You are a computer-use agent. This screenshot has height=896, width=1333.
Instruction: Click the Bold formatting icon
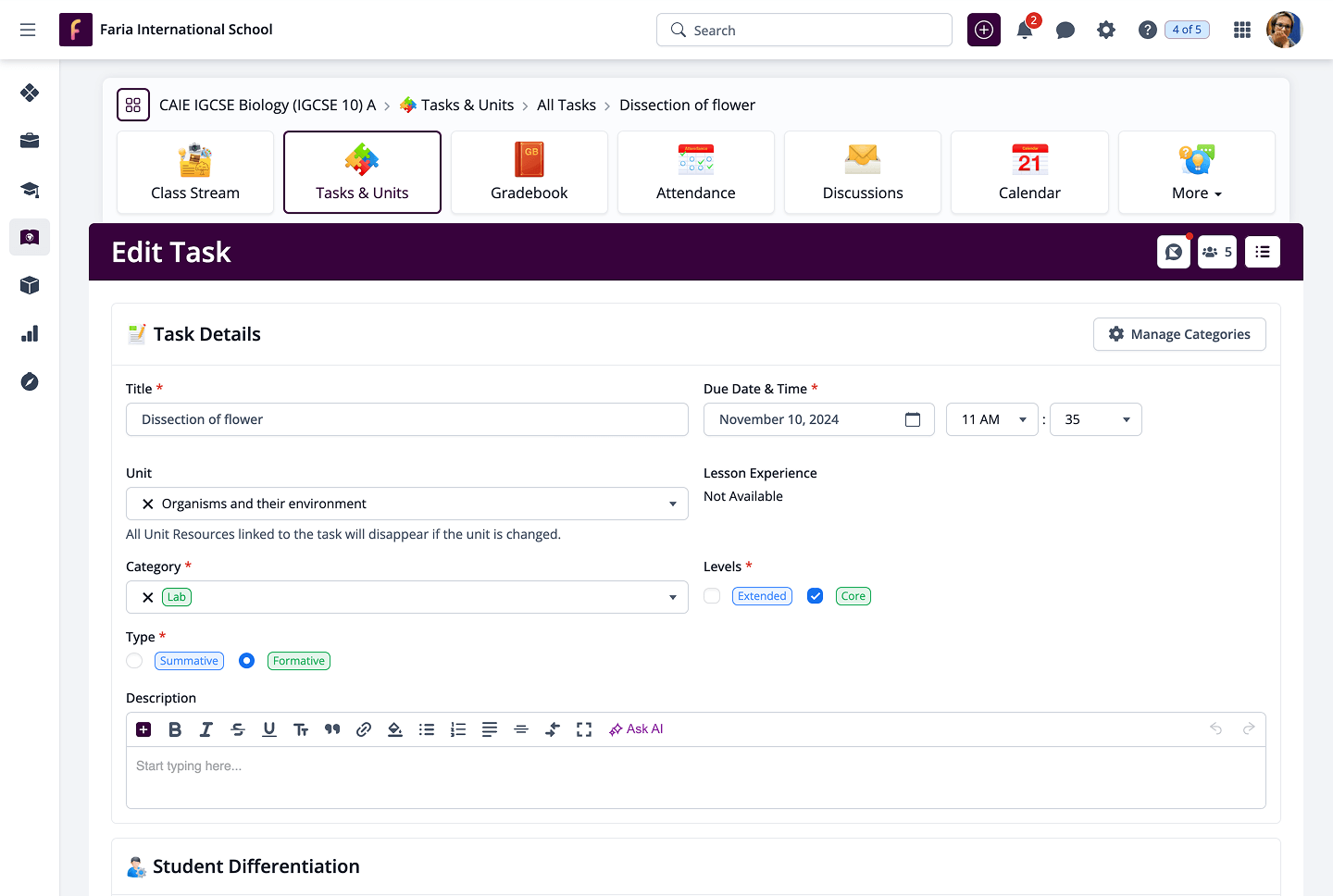point(175,729)
